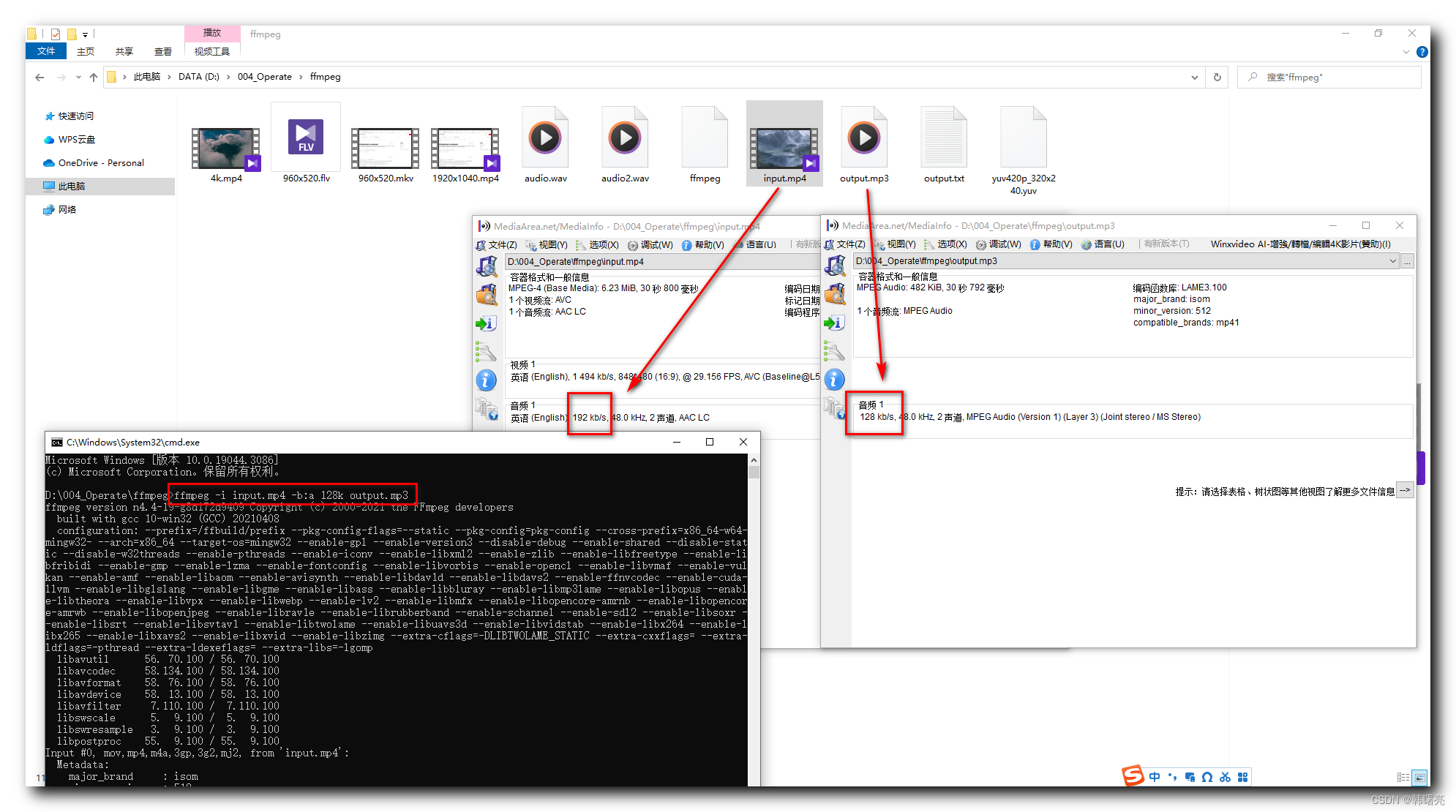
Task: Click the search ffmpeg input box
Action: point(1329,77)
